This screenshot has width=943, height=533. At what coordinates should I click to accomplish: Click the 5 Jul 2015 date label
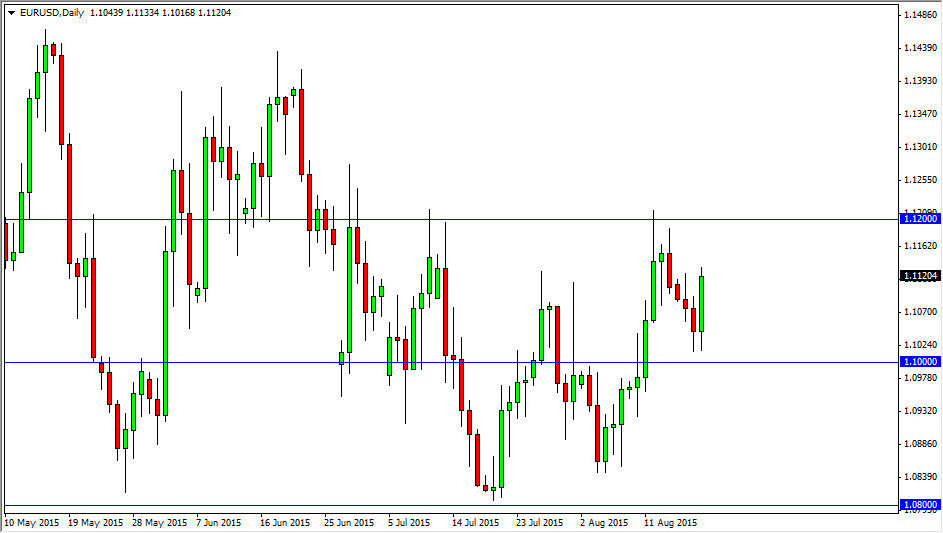pos(409,523)
